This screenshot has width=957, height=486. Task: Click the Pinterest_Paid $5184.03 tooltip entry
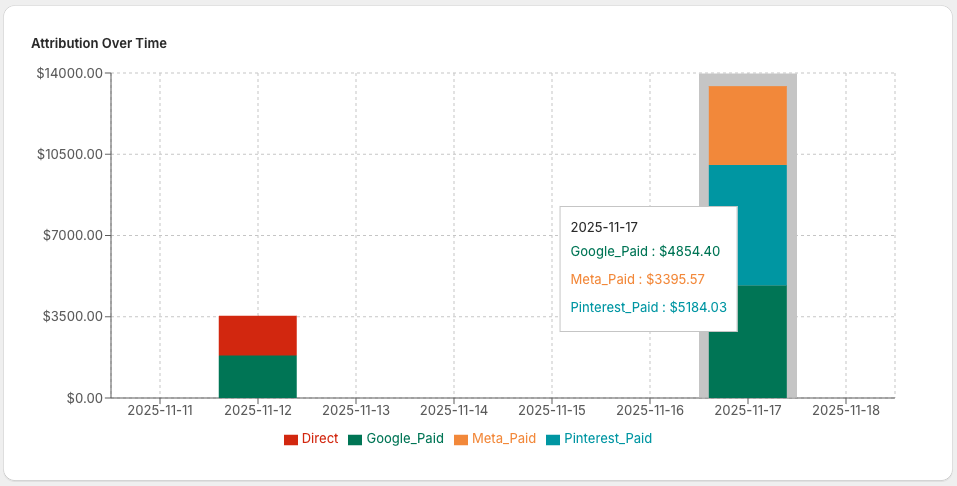click(x=648, y=308)
